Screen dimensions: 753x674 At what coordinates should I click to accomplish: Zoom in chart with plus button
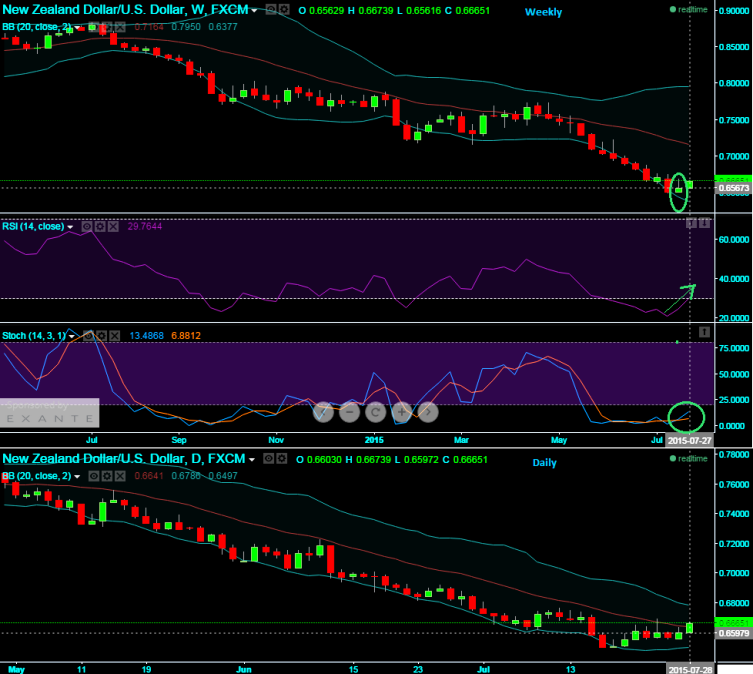click(402, 411)
